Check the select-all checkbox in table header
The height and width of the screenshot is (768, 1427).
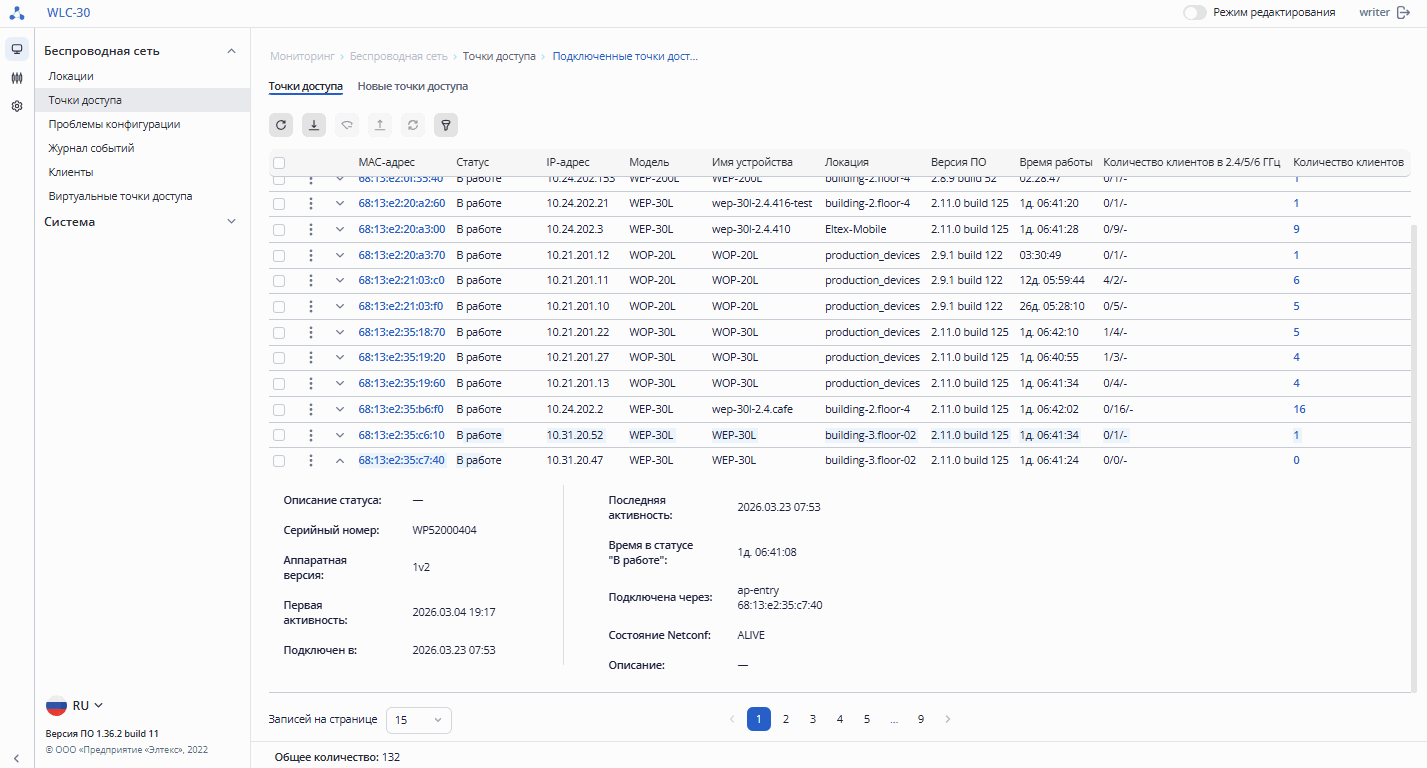tap(279, 163)
